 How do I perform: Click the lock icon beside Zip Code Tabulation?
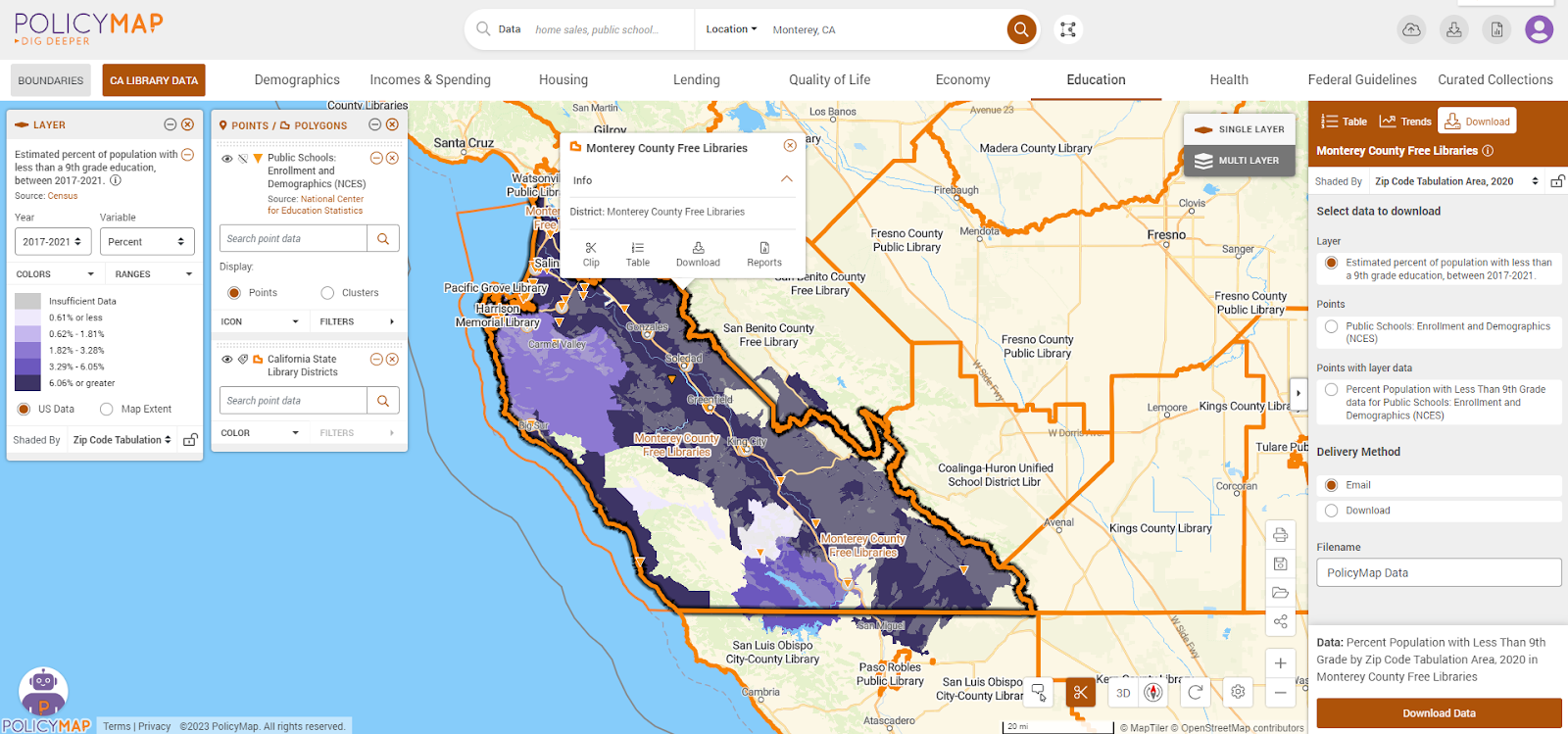pos(190,440)
